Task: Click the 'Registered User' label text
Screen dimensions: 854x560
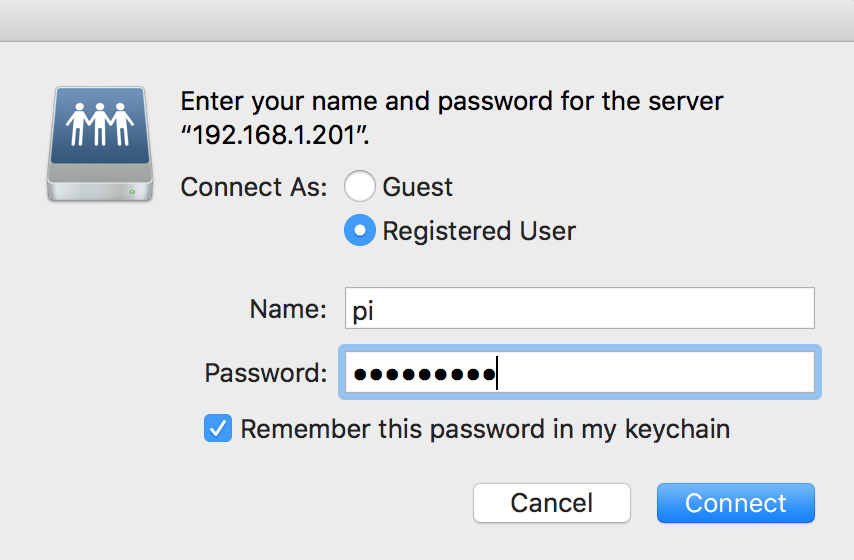Action: (x=479, y=231)
